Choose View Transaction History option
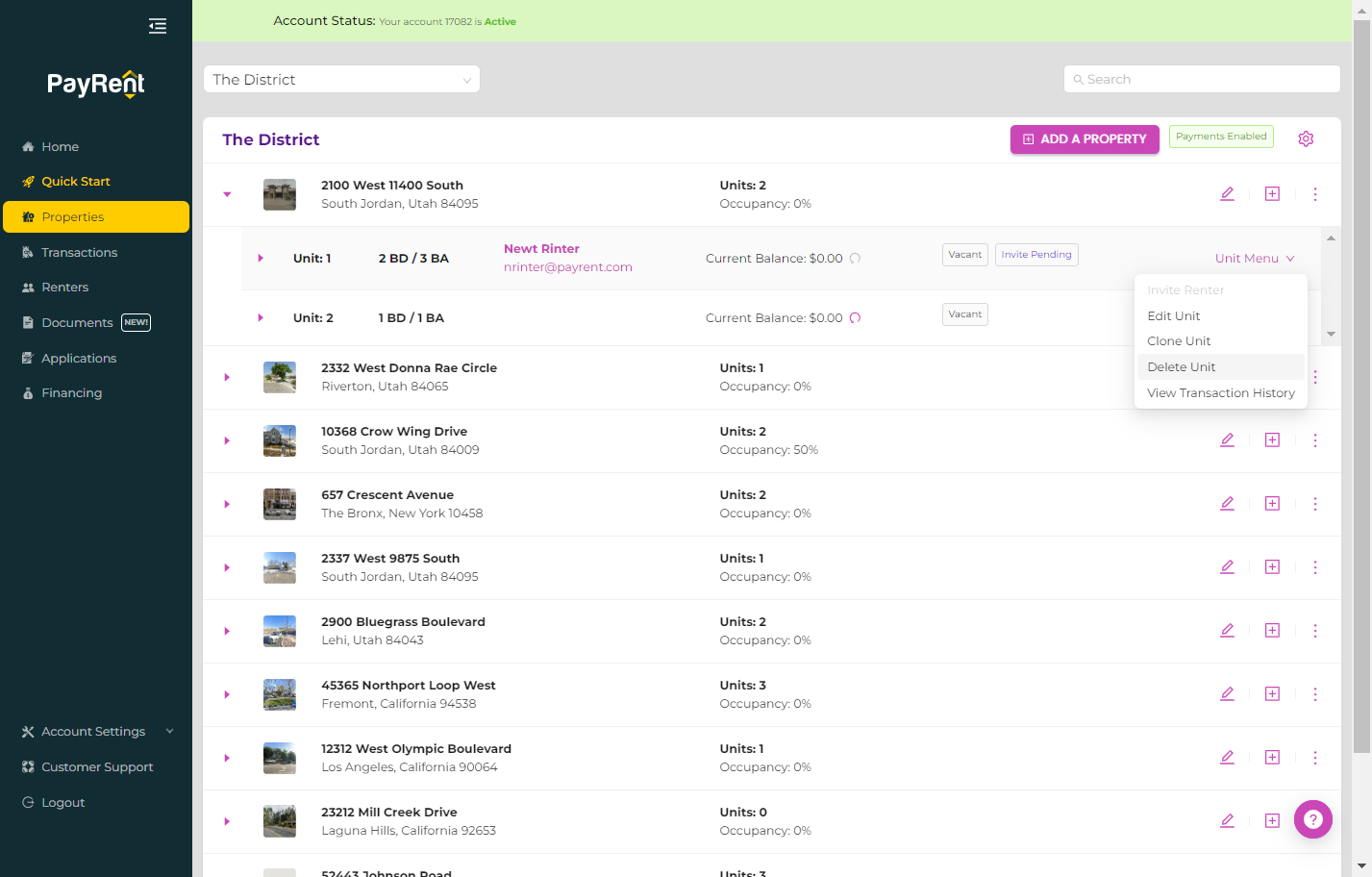 [1221, 393]
